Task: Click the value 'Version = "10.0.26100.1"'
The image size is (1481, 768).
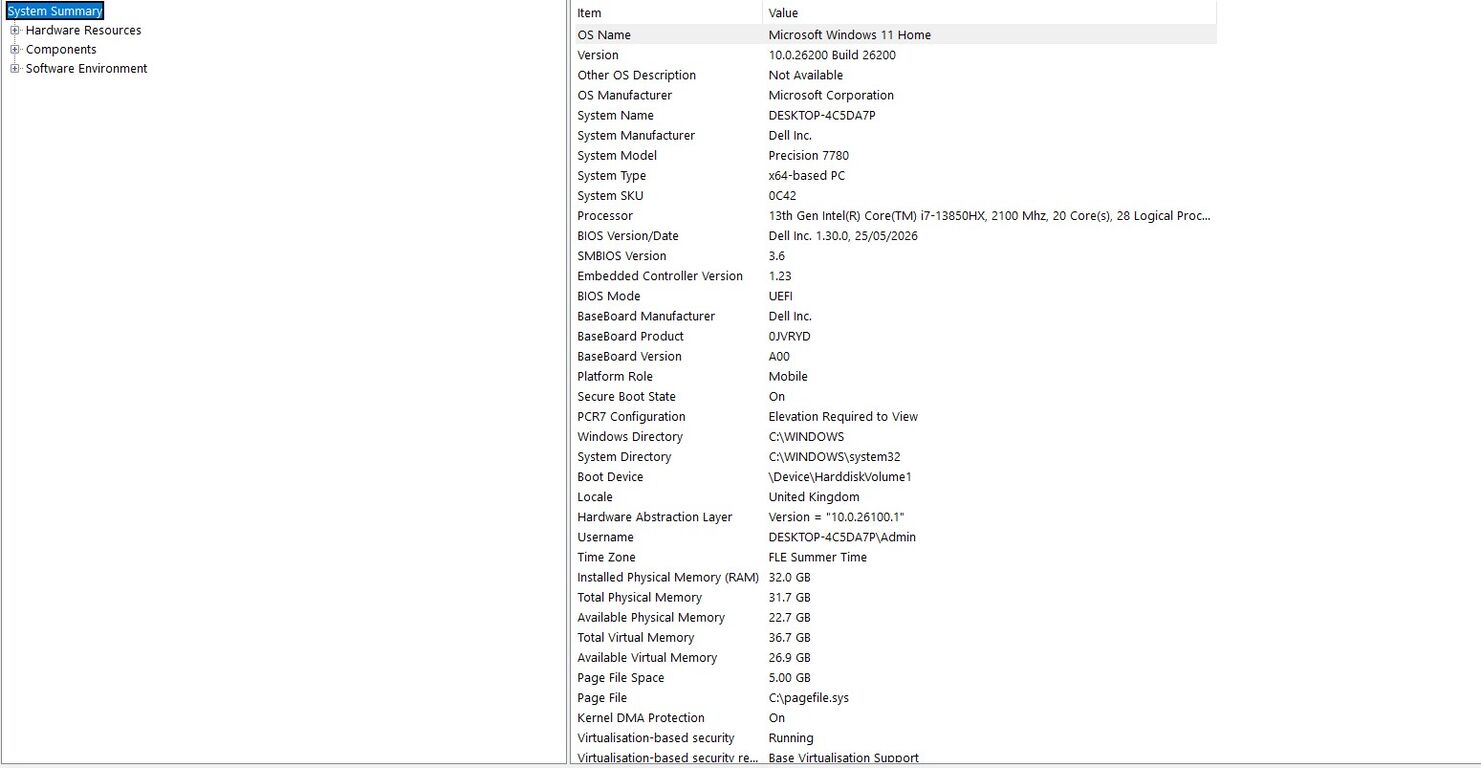Action: pyautogui.click(x=837, y=515)
